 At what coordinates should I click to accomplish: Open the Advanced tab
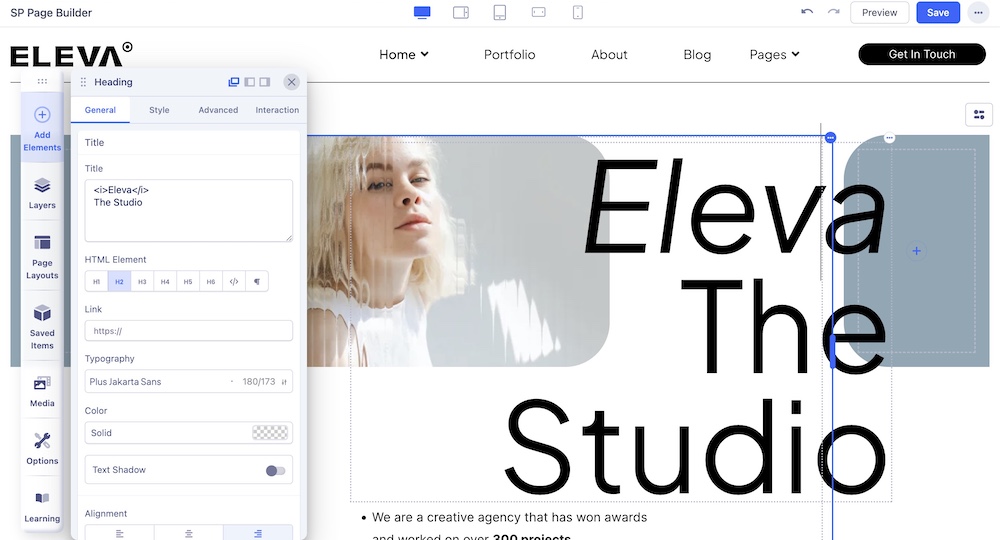[x=218, y=110]
